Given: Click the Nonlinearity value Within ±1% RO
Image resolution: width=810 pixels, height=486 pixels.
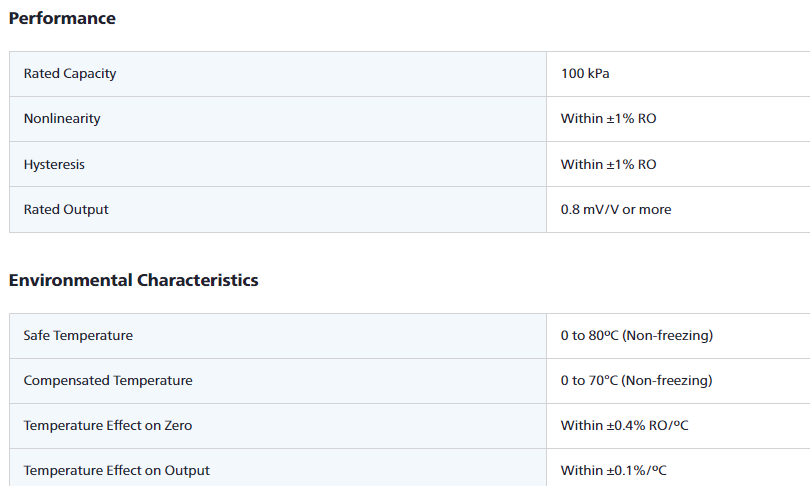Looking at the screenshot, I should point(608,119).
